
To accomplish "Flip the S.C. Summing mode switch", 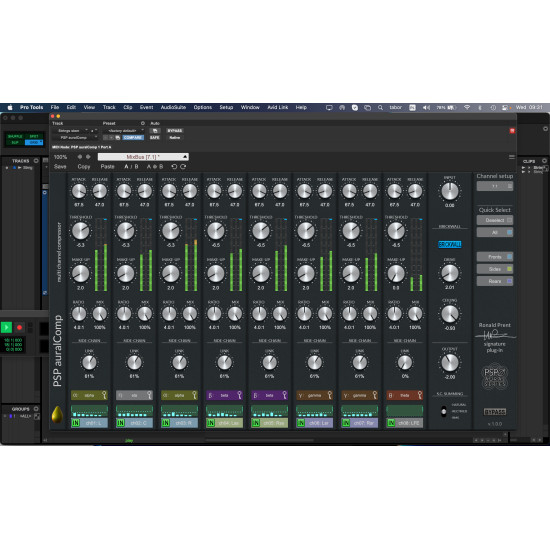I will tap(444, 411).
